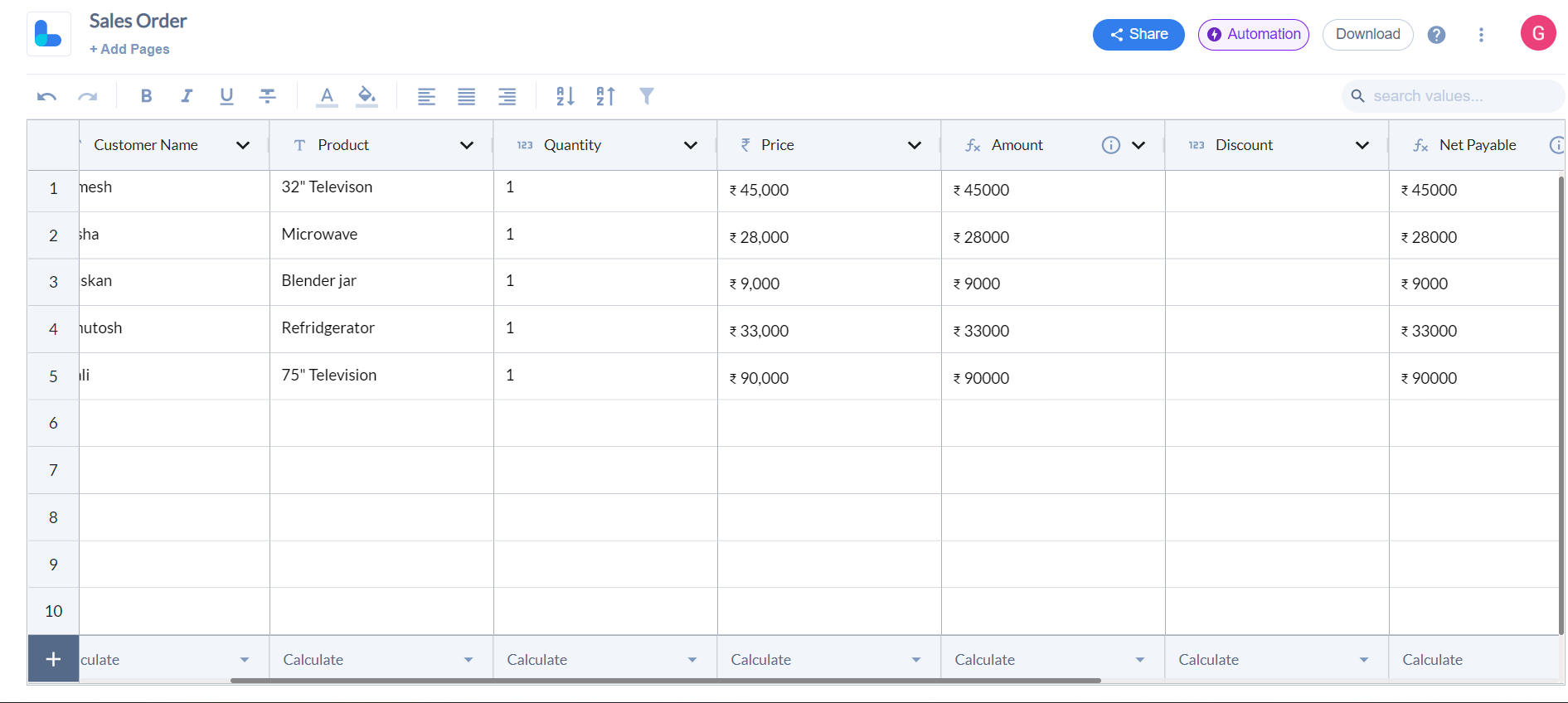Click the app logo icon
Screen dimensions: 1568x703
click(x=48, y=34)
